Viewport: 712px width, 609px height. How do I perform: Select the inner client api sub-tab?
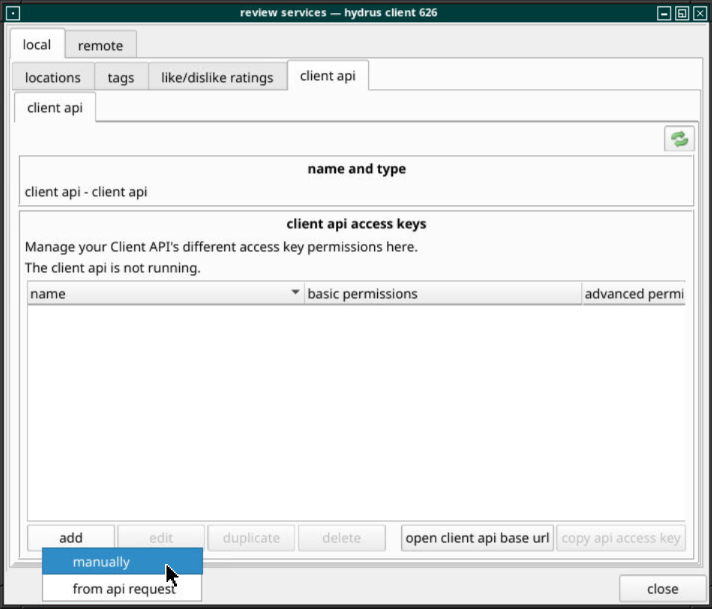pyautogui.click(x=55, y=108)
